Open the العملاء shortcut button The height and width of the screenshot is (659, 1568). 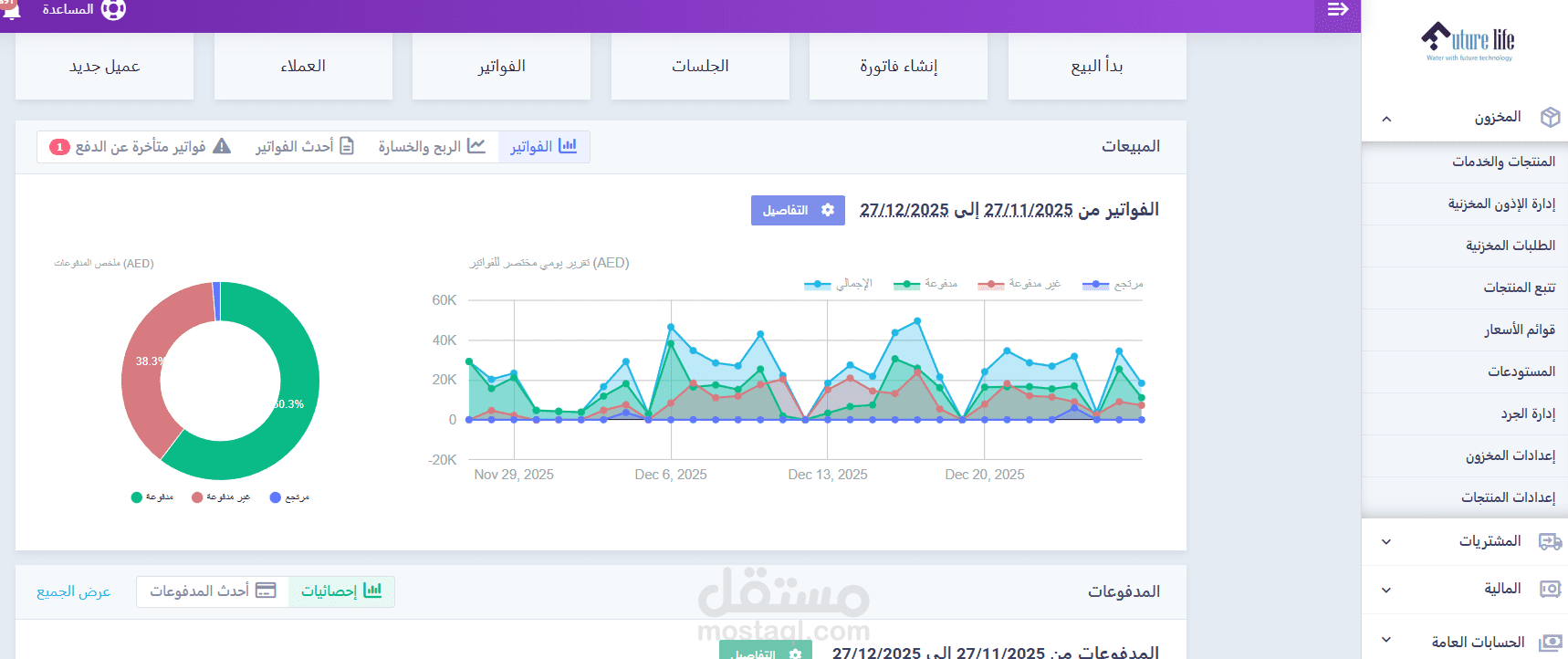303,66
